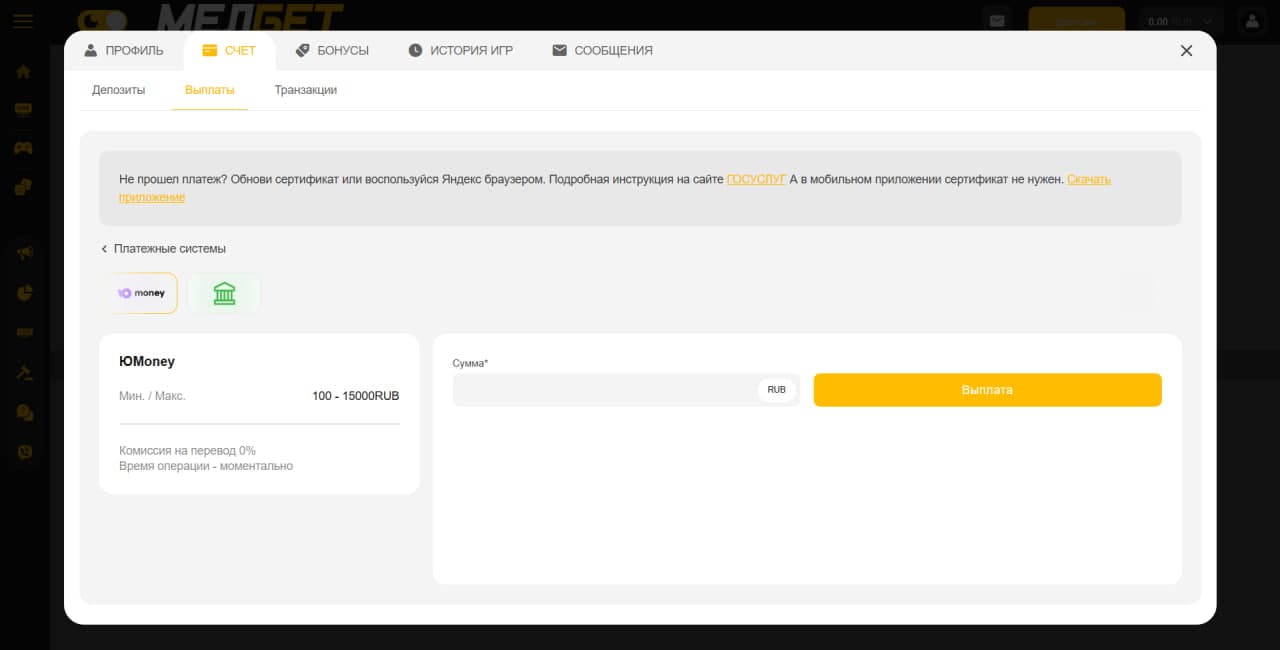The height and width of the screenshot is (650, 1280).
Task: Open the hamburger menu in the sidebar
Action: tap(22, 21)
